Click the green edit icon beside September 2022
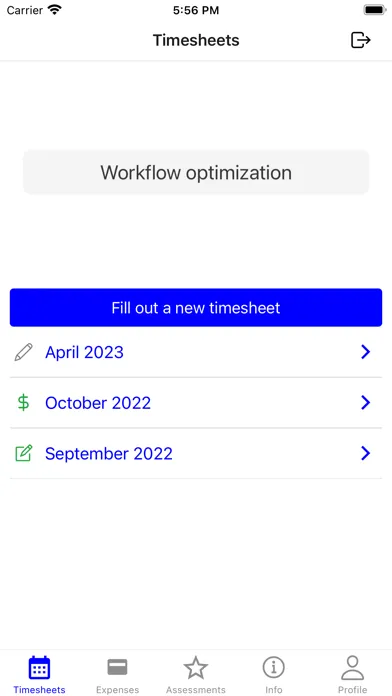The width and height of the screenshot is (392, 696). (24, 453)
